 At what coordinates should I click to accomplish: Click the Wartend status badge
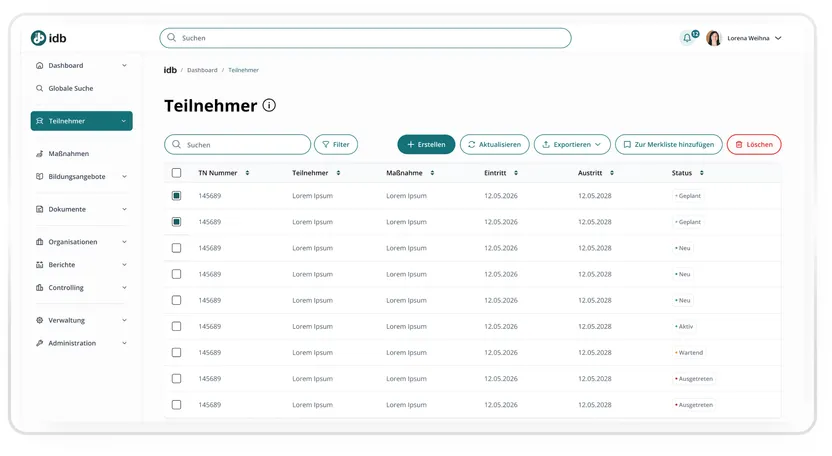tap(689, 352)
